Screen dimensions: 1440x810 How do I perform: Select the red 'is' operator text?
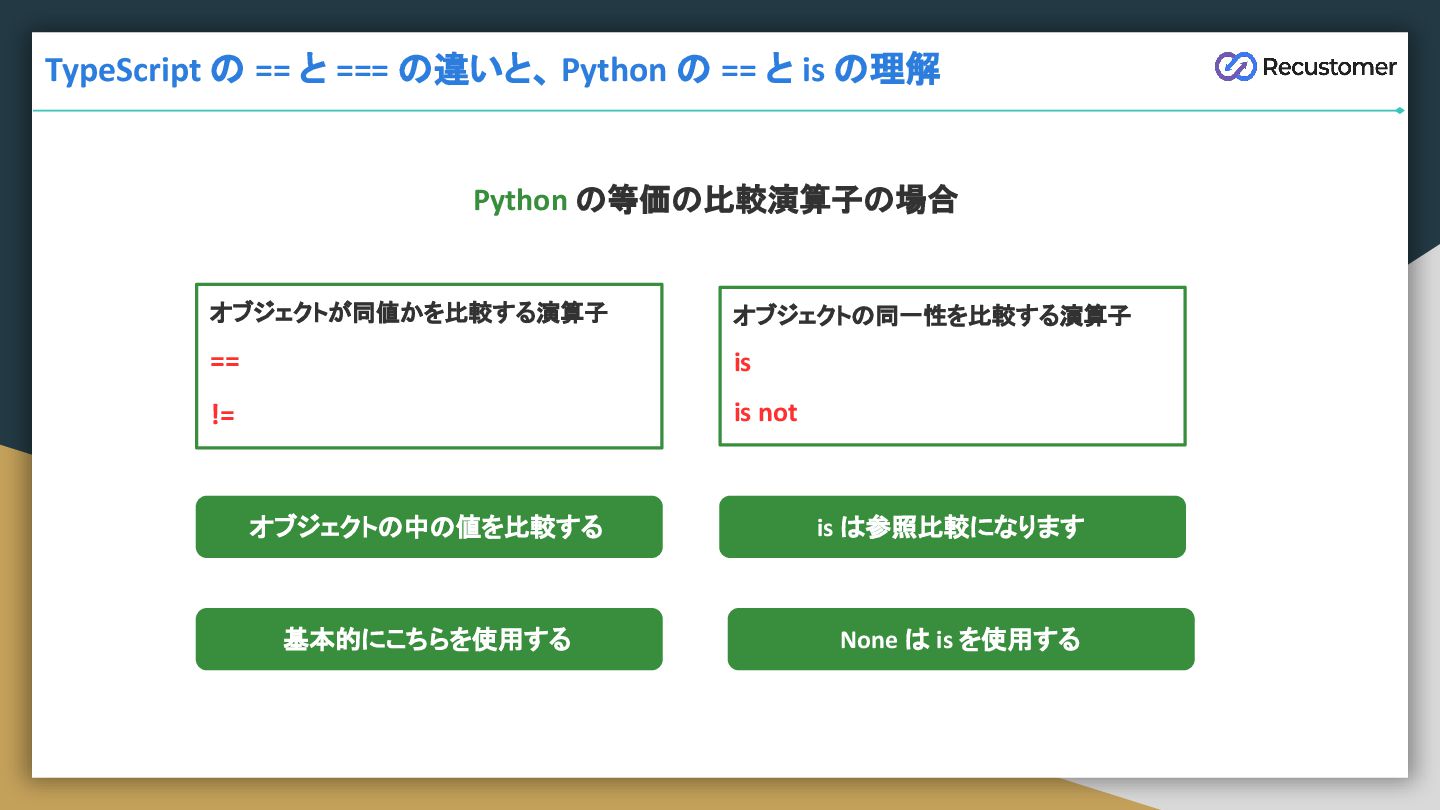tap(742, 363)
